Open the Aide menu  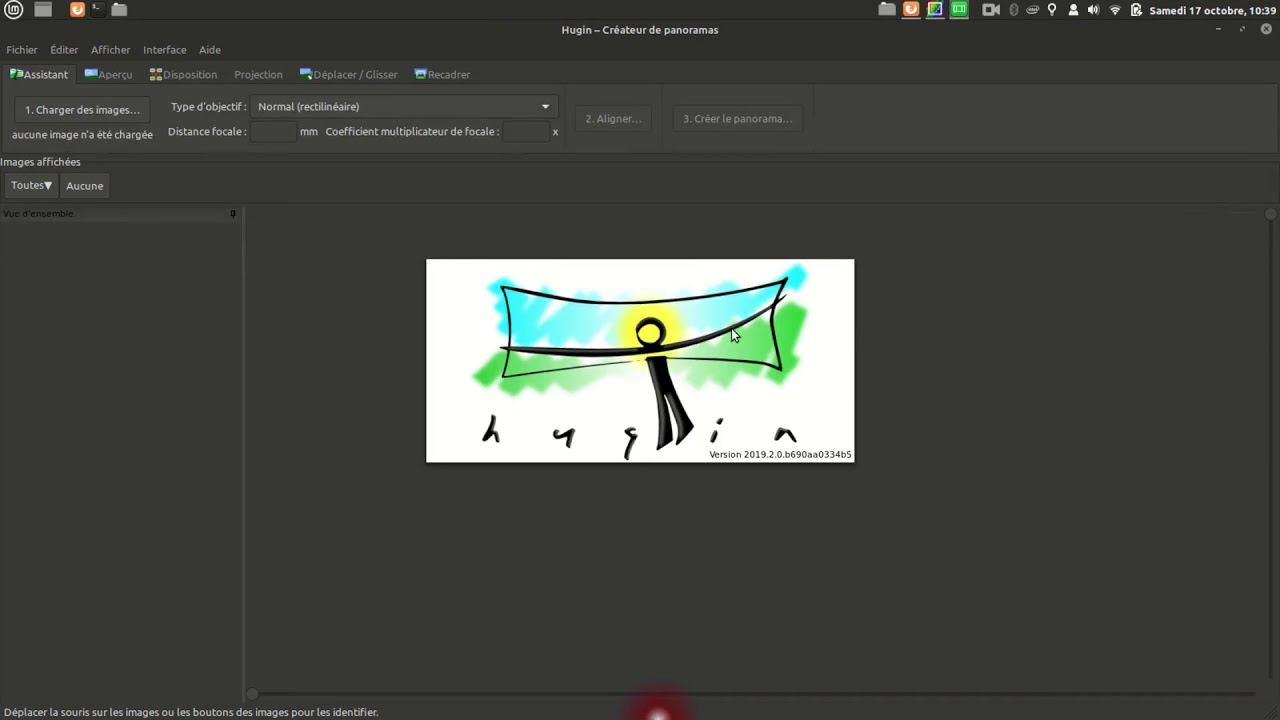pos(209,50)
